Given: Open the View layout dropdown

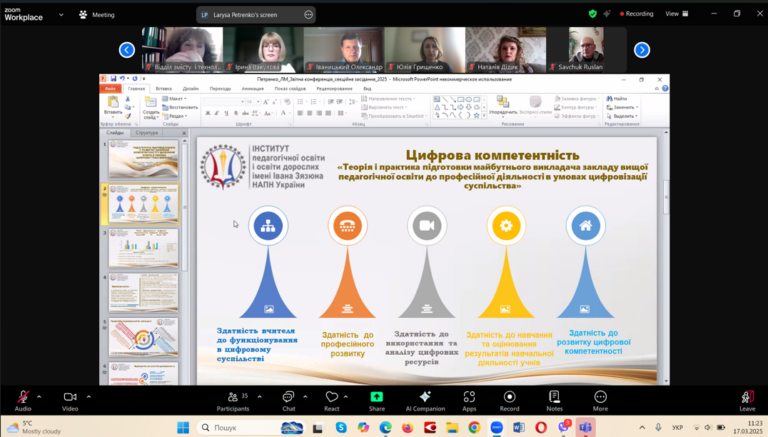Looking at the screenshot, I should 675,14.
